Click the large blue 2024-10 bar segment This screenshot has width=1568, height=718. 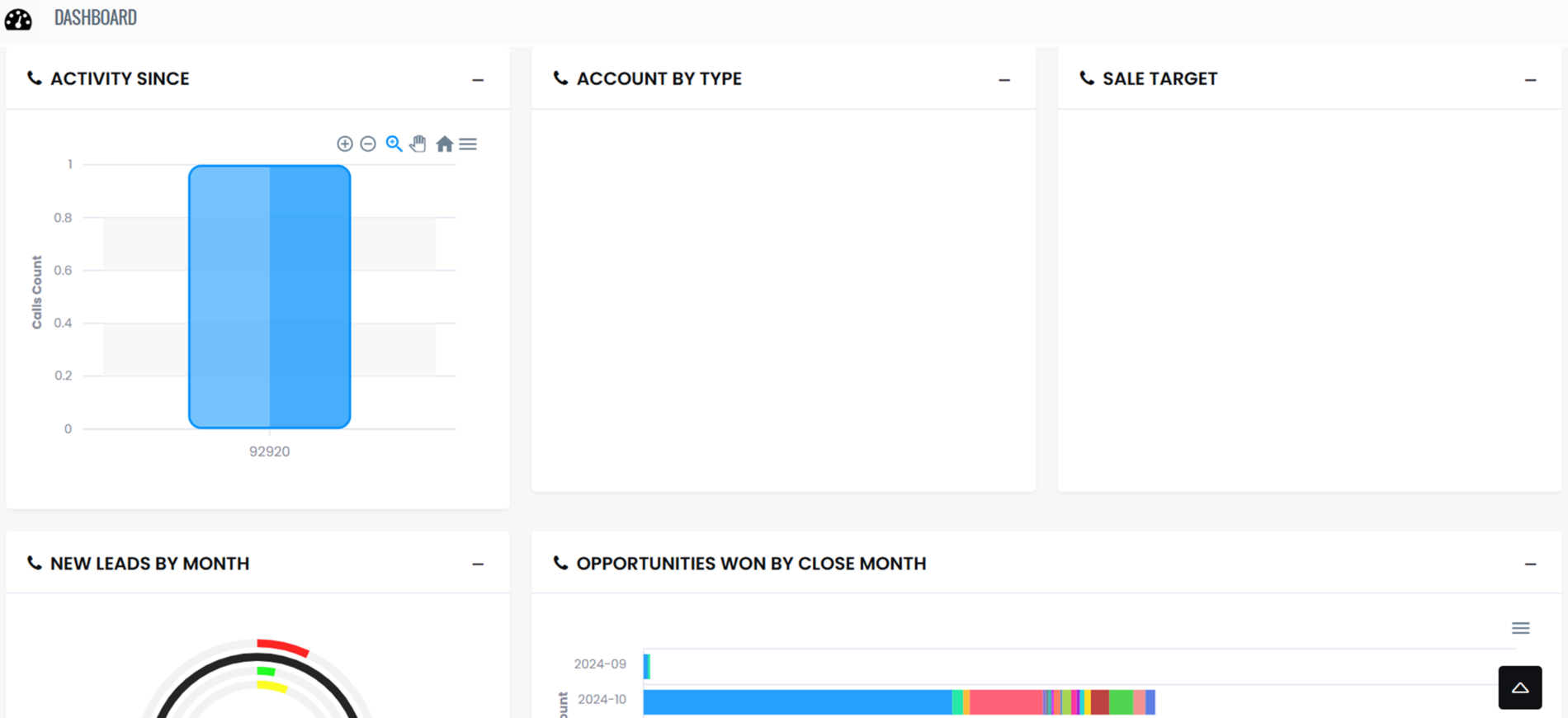796,701
